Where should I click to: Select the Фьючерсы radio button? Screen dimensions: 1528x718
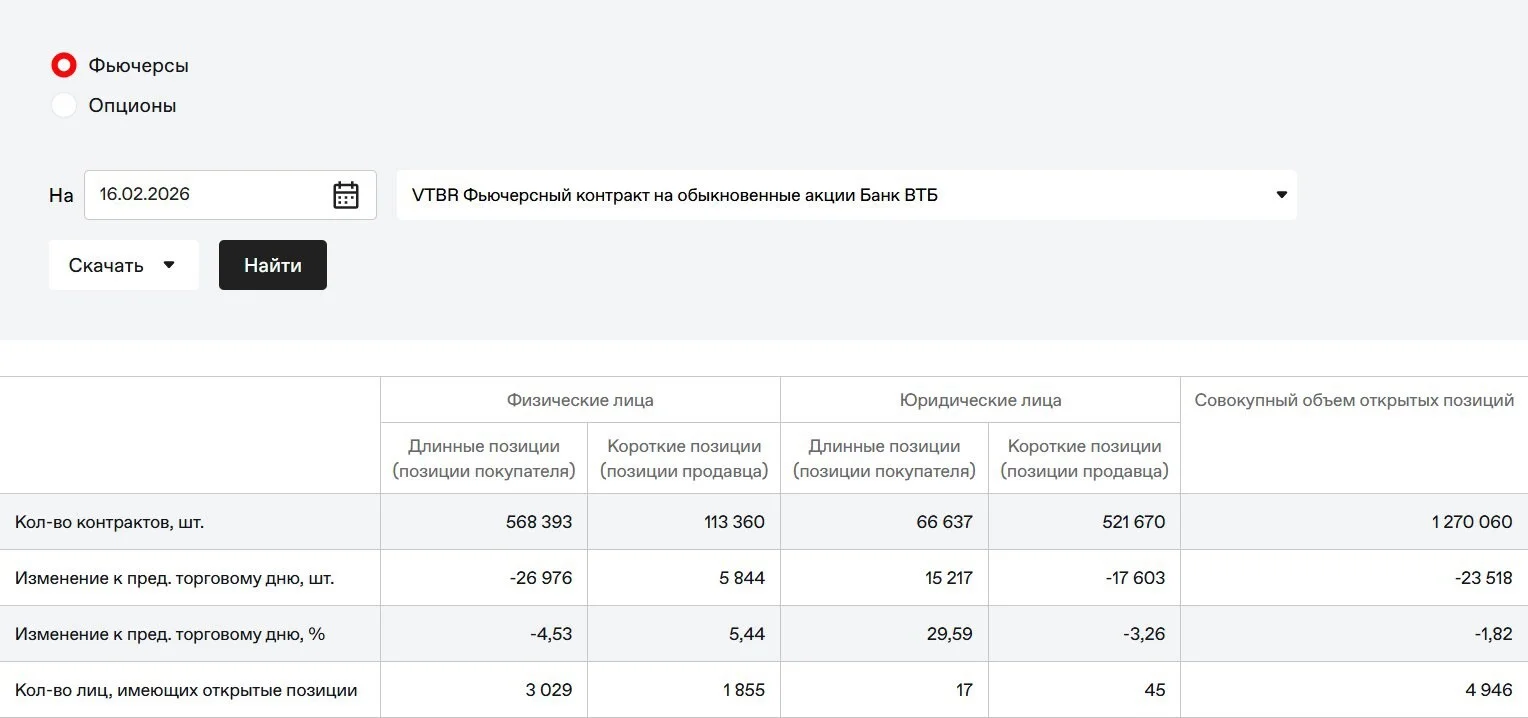click(x=64, y=66)
